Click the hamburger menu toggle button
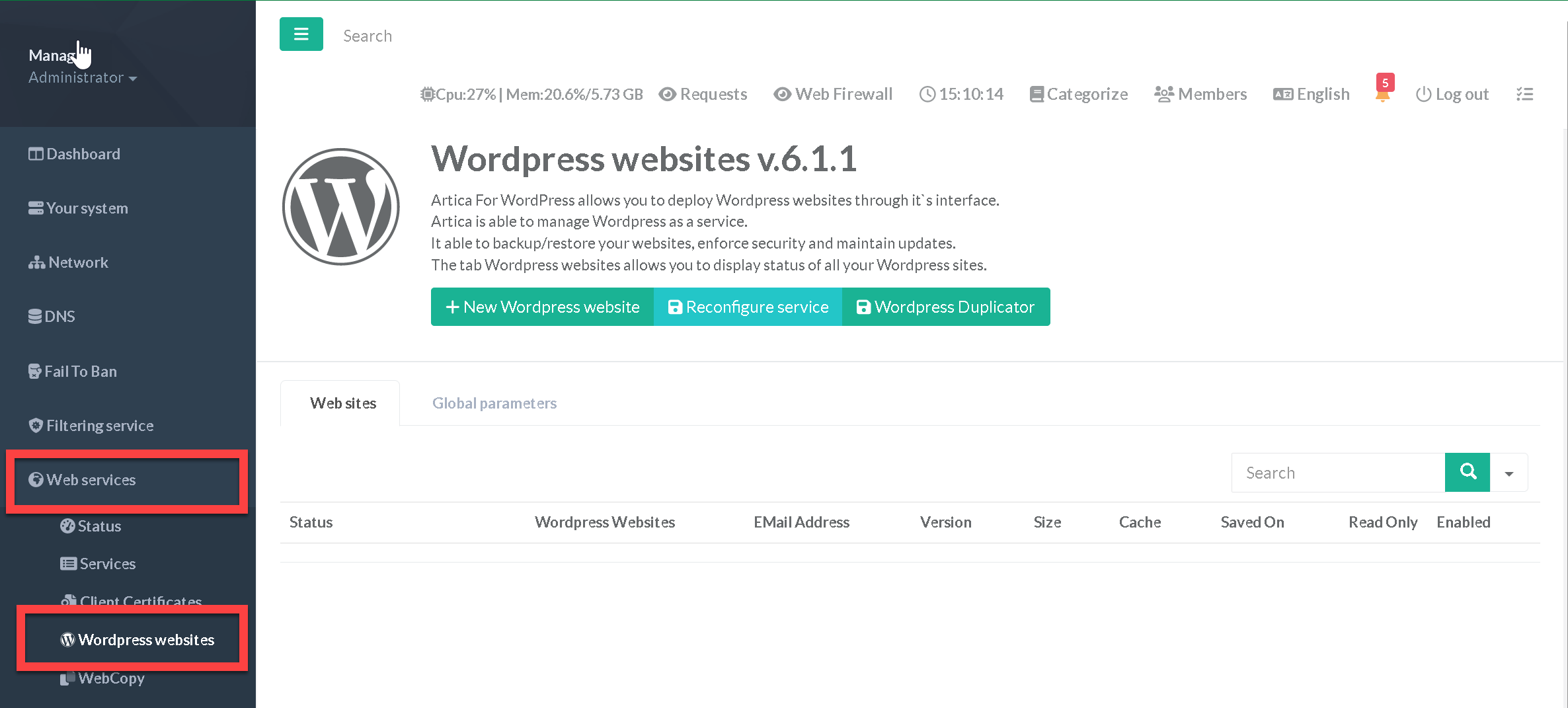The height and width of the screenshot is (708, 1568). tap(301, 34)
